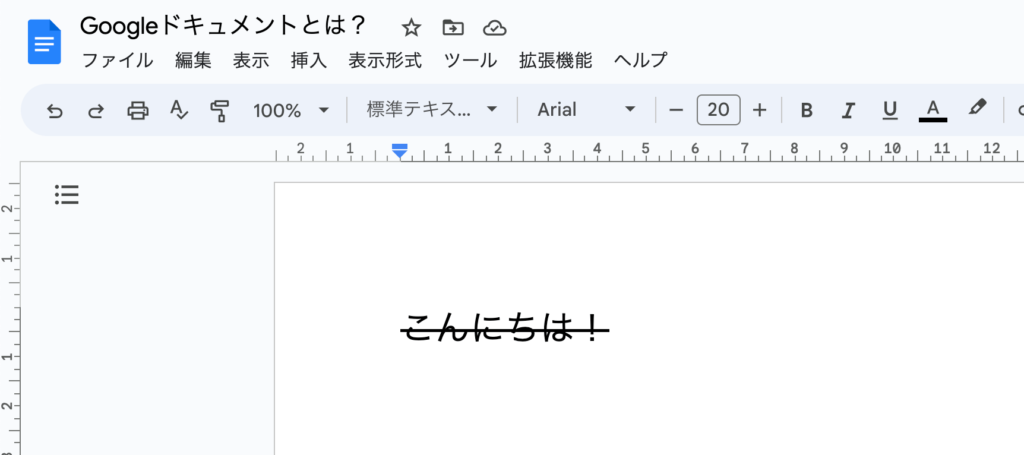
Task: Click the undo arrow icon
Action: [x=55, y=110]
